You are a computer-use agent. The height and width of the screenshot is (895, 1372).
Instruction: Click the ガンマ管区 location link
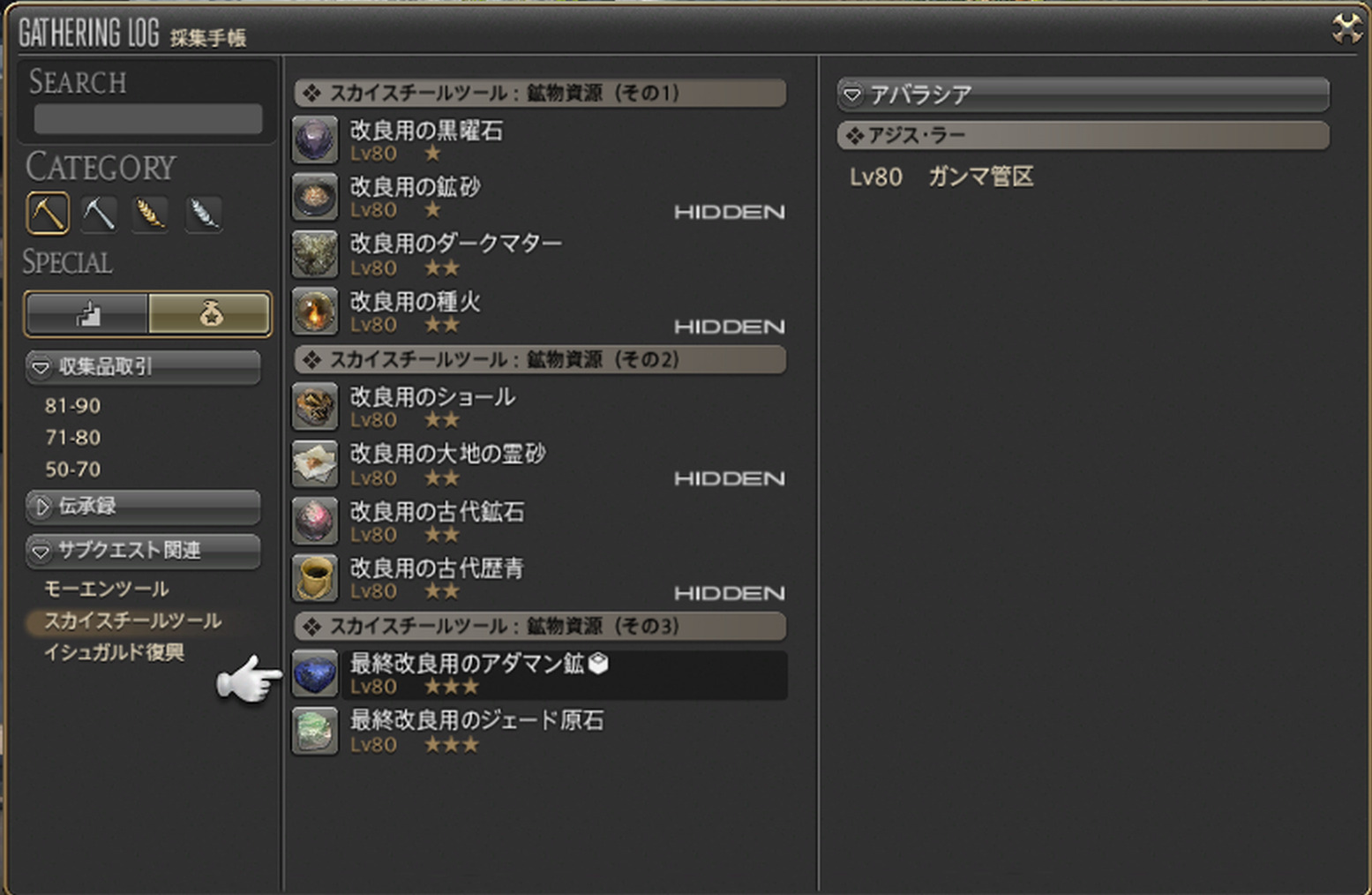coord(980,177)
